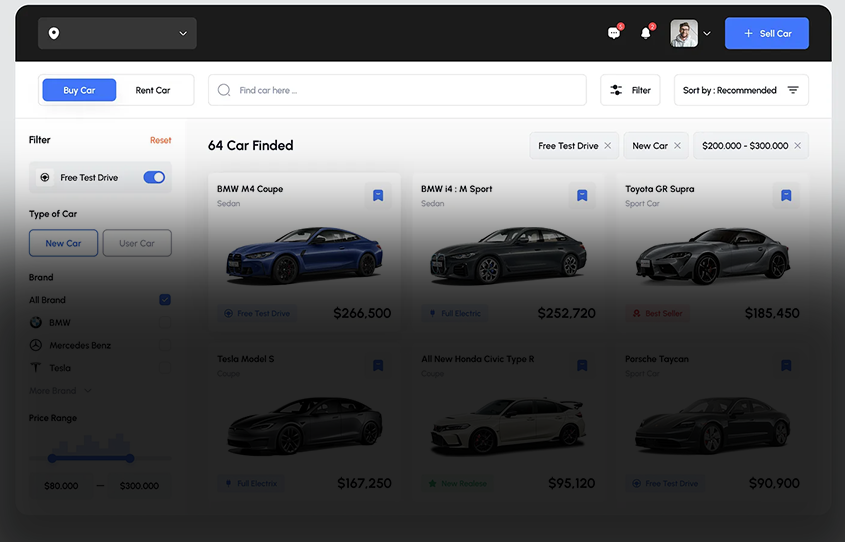Image resolution: width=845 pixels, height=542 pixels.
Task: Open the BMW i4 M Sport image
Action: (508, 255)
